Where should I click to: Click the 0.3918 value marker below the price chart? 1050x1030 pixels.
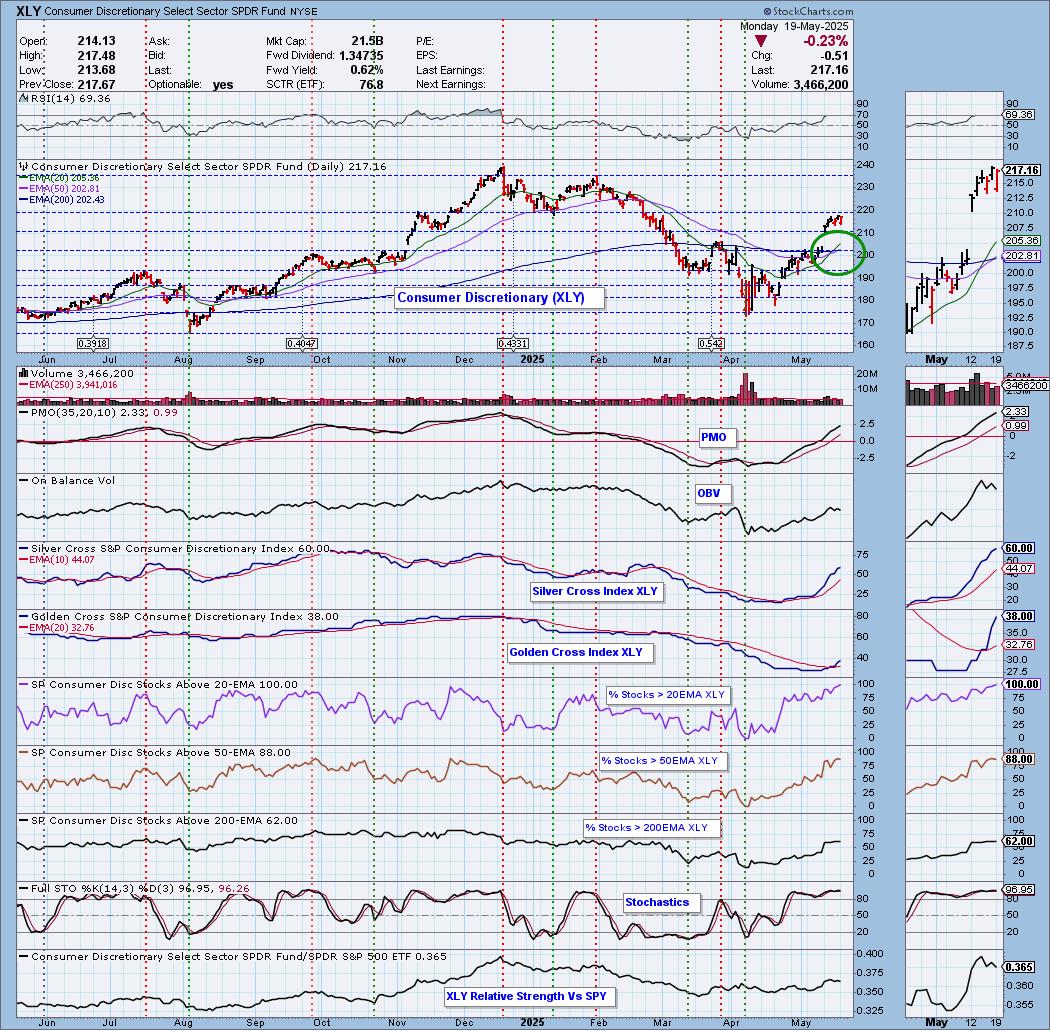pyautogui.click(x=93, y=343)
